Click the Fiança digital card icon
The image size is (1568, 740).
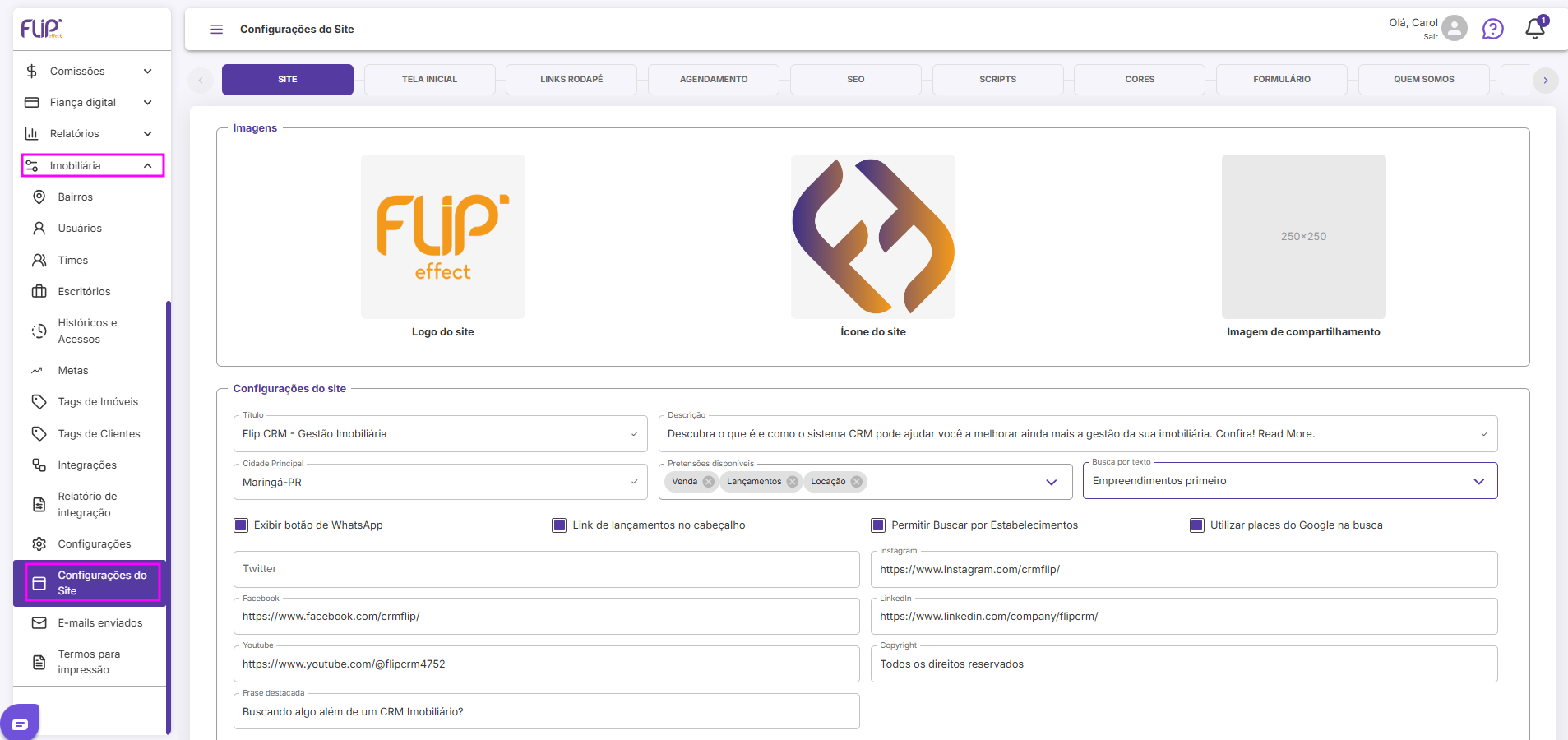tap(32, 103)
